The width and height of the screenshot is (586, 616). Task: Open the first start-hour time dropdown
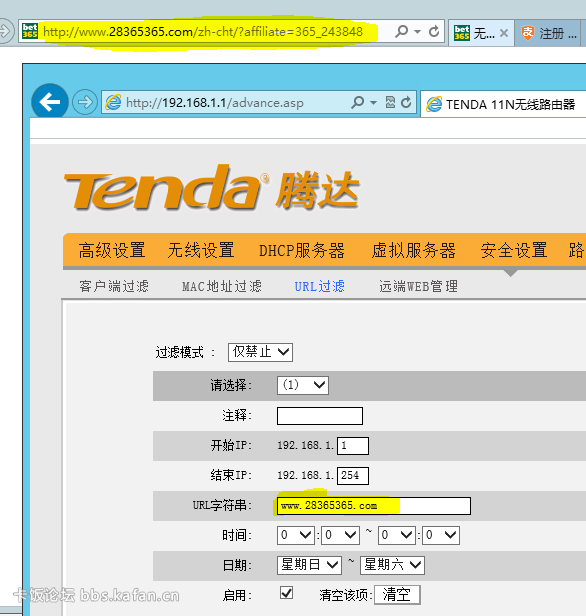pos(296,535)
